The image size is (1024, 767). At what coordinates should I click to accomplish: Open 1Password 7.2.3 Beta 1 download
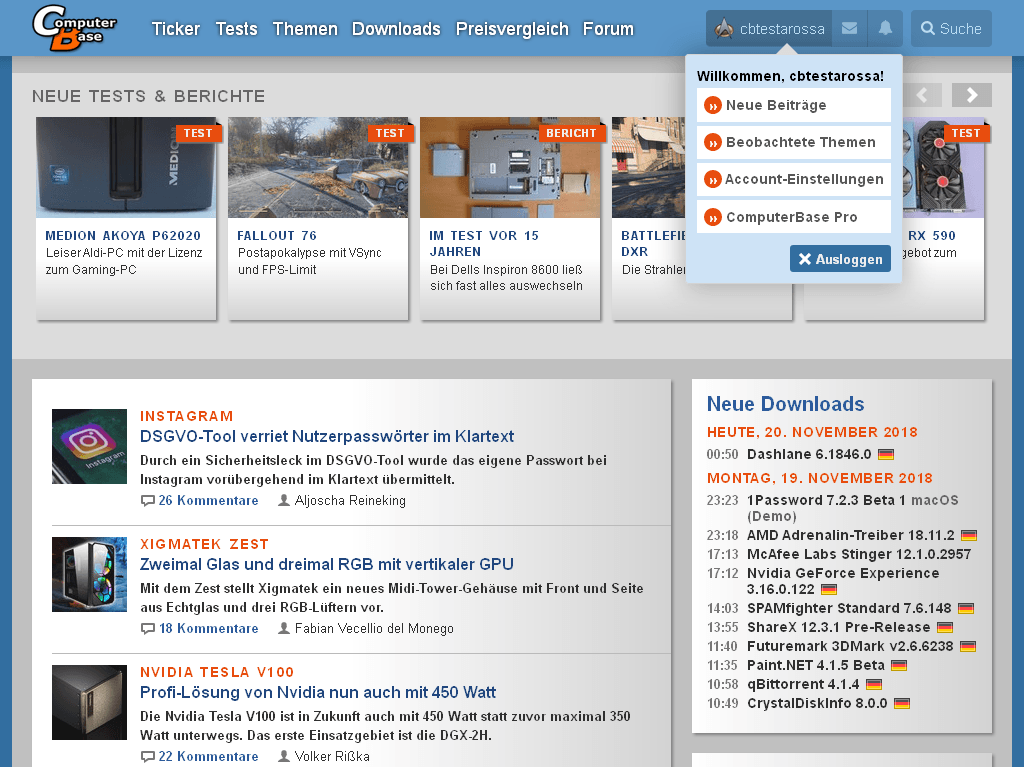pos(852,508)
